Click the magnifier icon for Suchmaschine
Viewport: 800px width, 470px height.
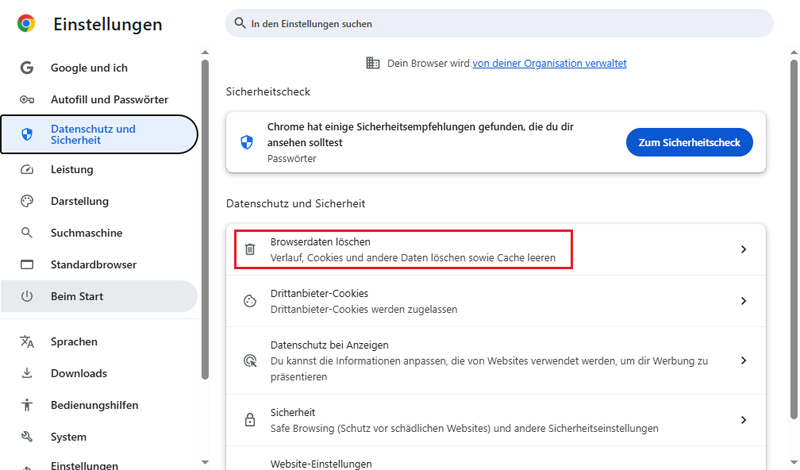click(27, 233)
